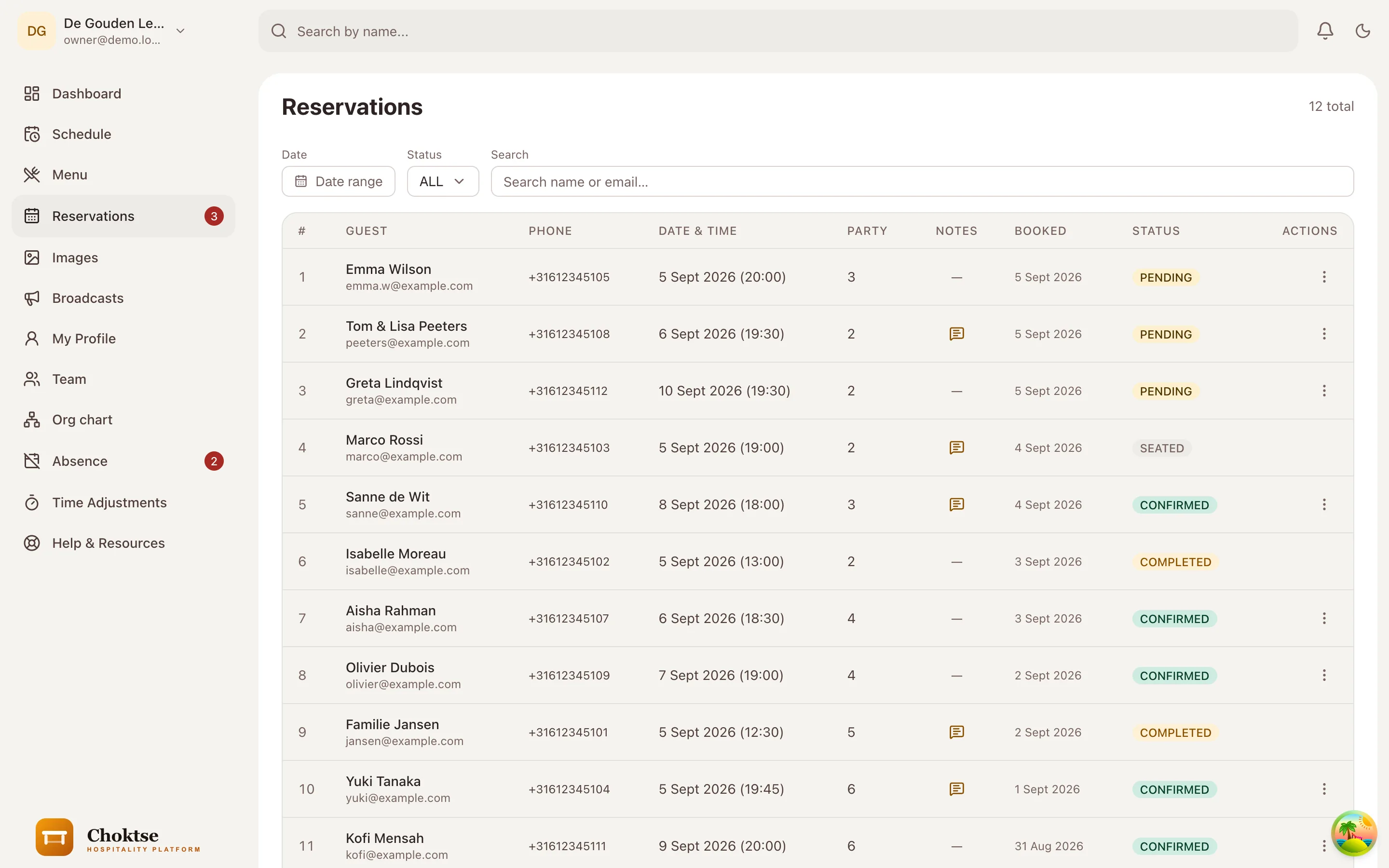The image size is (1389, 868).
Task: Open Schedule in sidebar
Action: point(123,135)
